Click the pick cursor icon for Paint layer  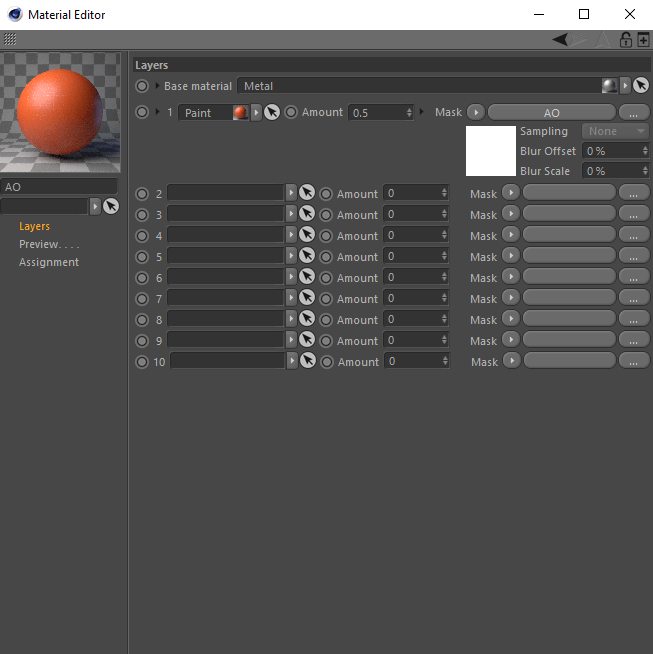pyautogui.click(x=272, y=112)
